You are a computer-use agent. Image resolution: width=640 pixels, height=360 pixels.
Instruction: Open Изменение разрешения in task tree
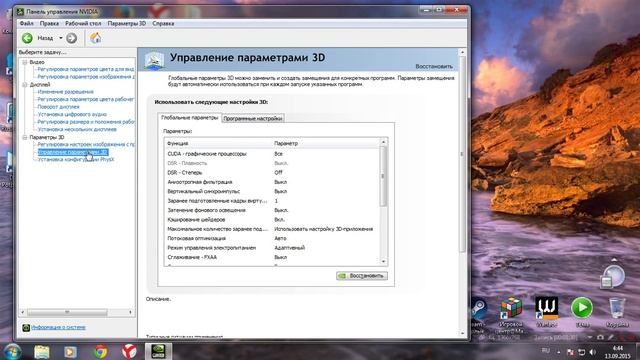click(x=65, y=92)
